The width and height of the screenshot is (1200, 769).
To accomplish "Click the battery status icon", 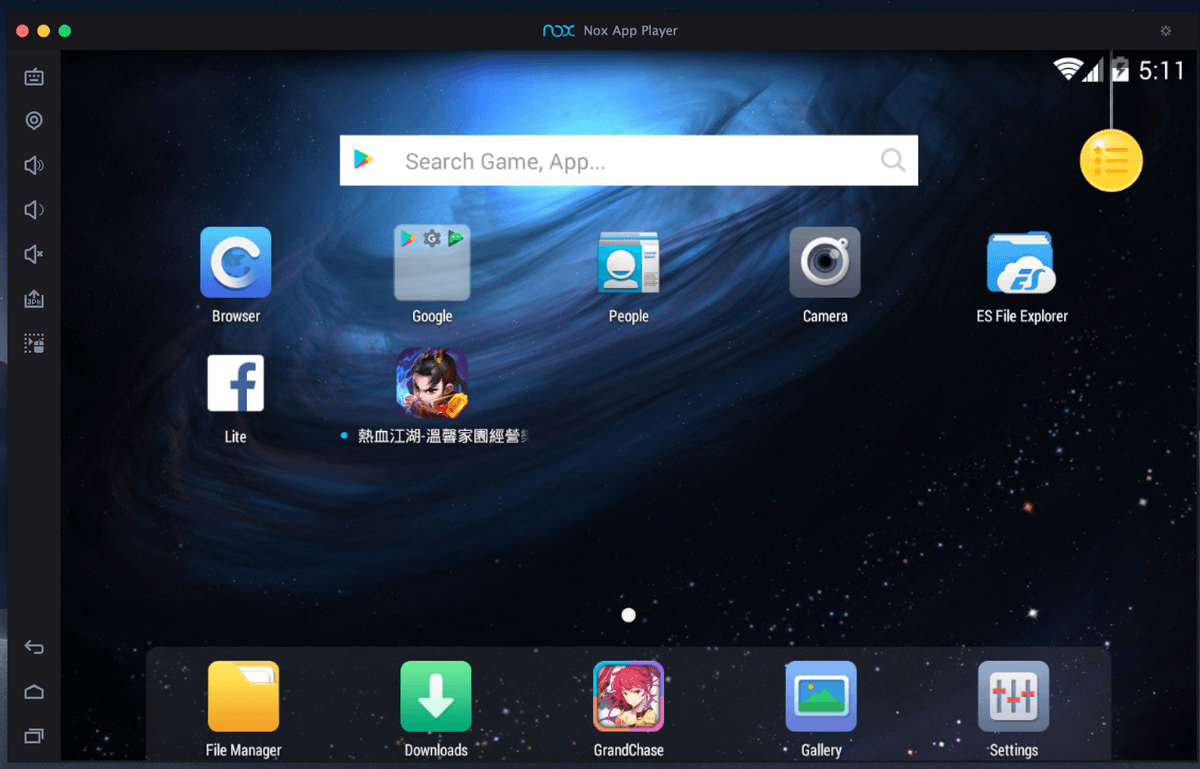I will (1121, 69).
